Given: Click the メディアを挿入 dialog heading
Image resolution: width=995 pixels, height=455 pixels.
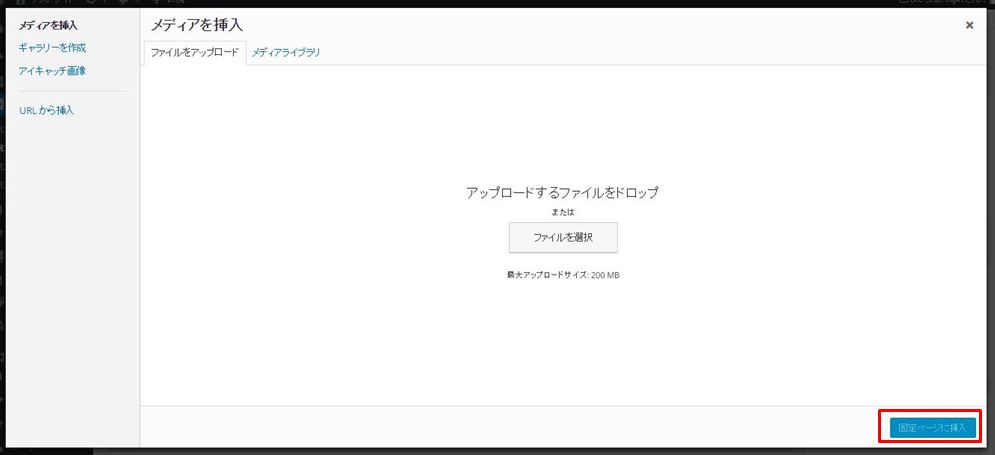Looking at the screenshot, I should point(197,25).
